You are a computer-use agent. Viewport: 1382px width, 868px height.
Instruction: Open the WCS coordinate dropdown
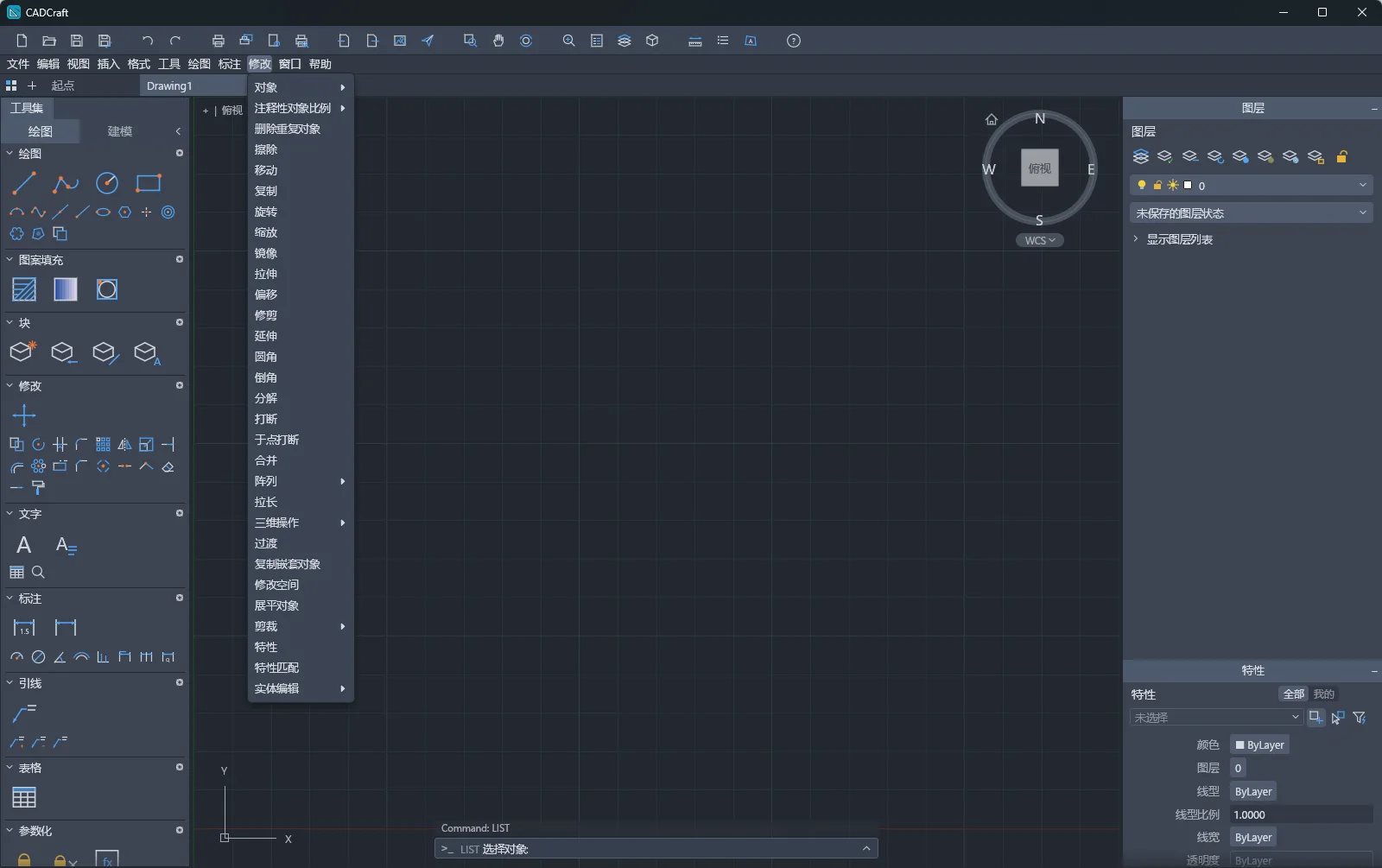tap(1040, 240)
